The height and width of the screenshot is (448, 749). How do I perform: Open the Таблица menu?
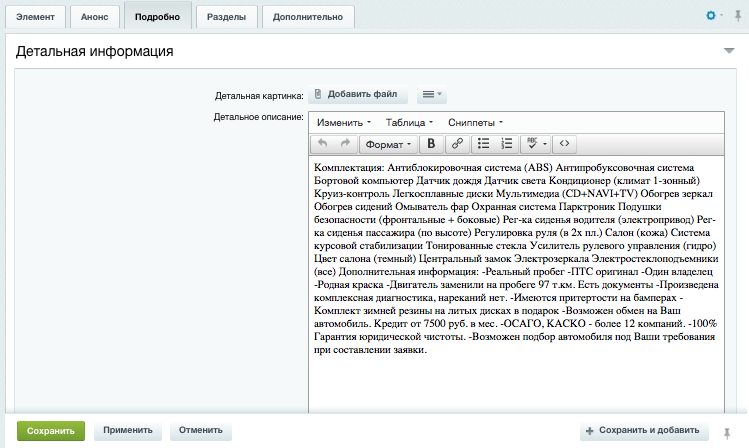409,121
